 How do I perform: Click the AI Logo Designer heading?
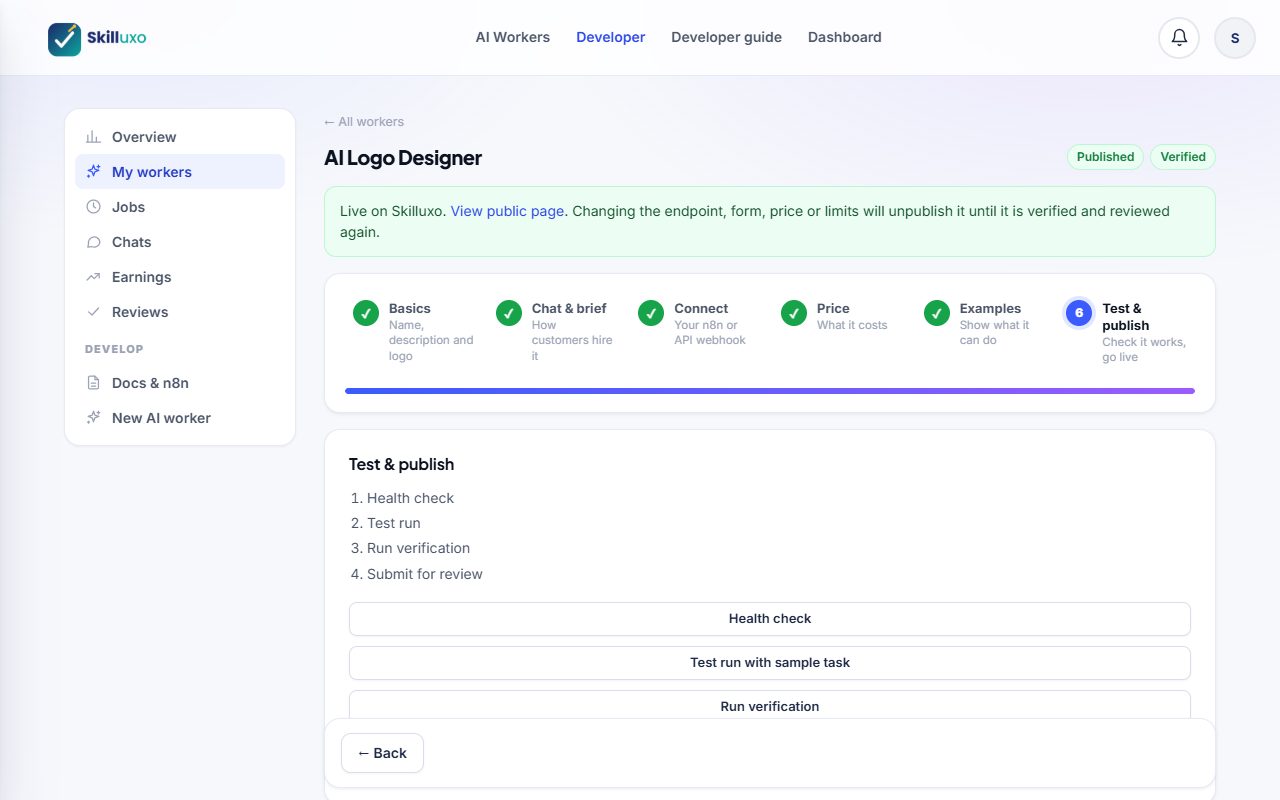pos(403,158)
